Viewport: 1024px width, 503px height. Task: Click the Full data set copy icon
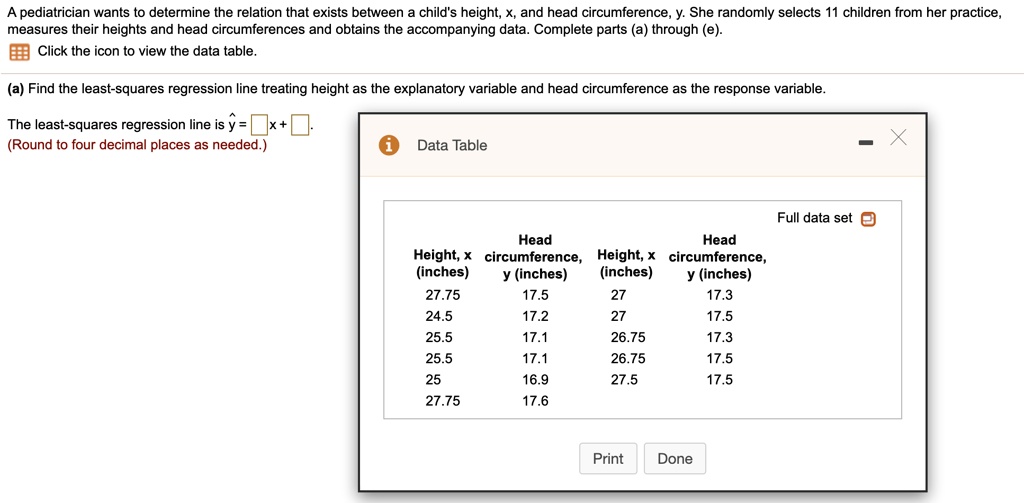click(868, 219)
